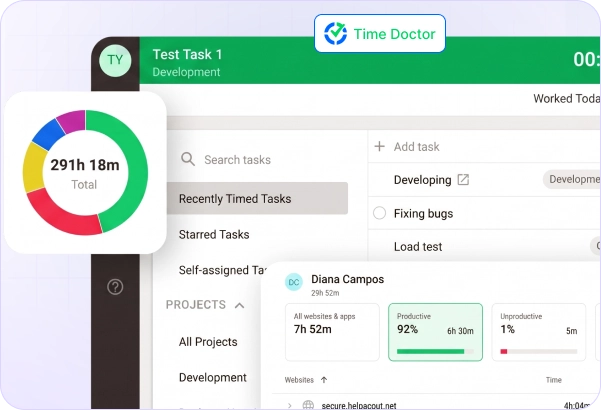This screenshot has width=601, height=410.
Task: Click the Add task button
Action: coord(416,146)
